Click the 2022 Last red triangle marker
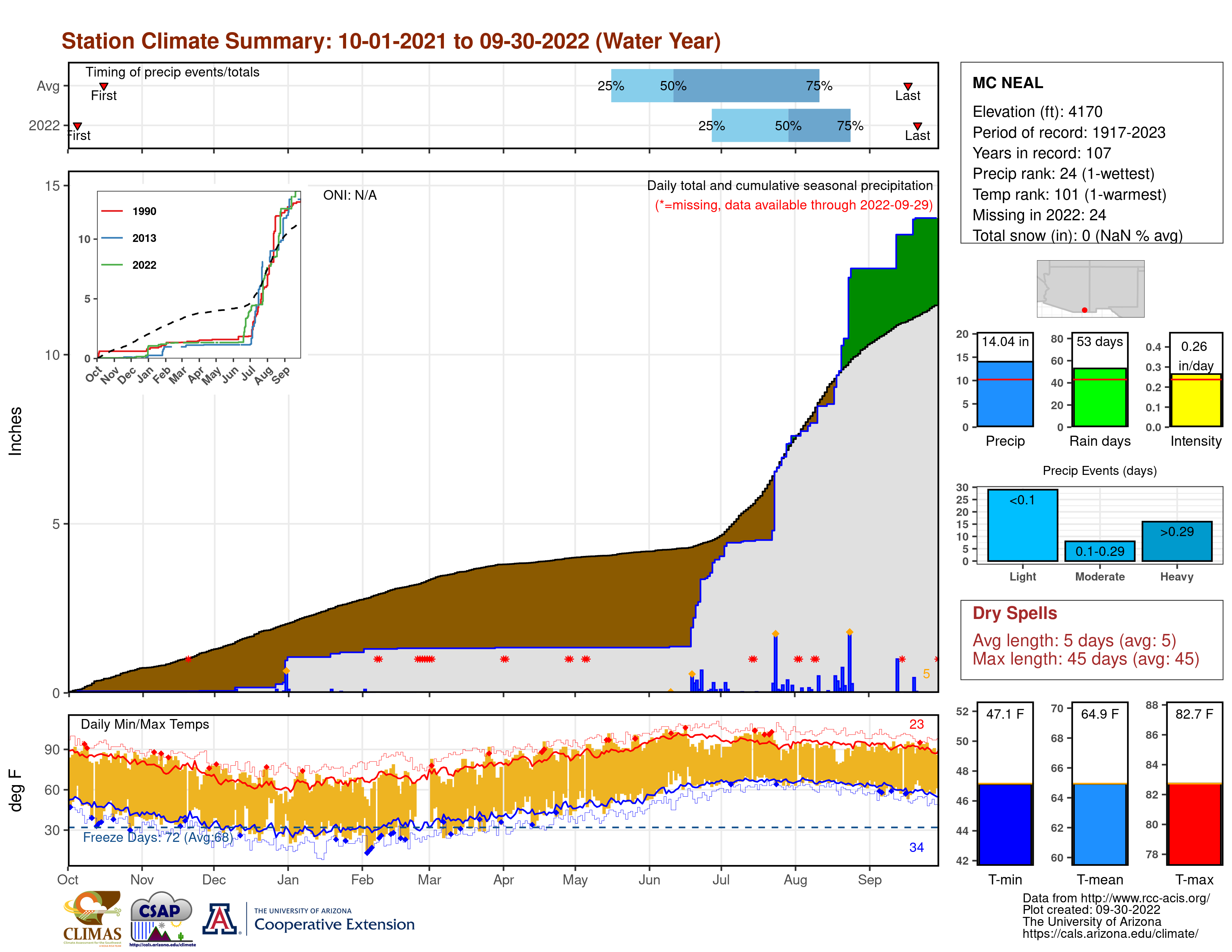 (917, 126)
